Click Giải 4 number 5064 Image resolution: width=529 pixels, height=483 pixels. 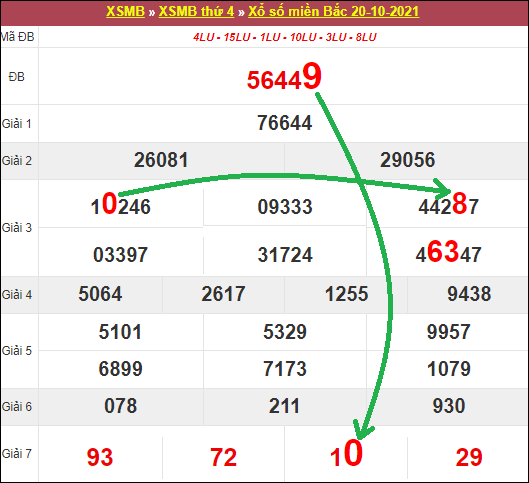[100, 294]
